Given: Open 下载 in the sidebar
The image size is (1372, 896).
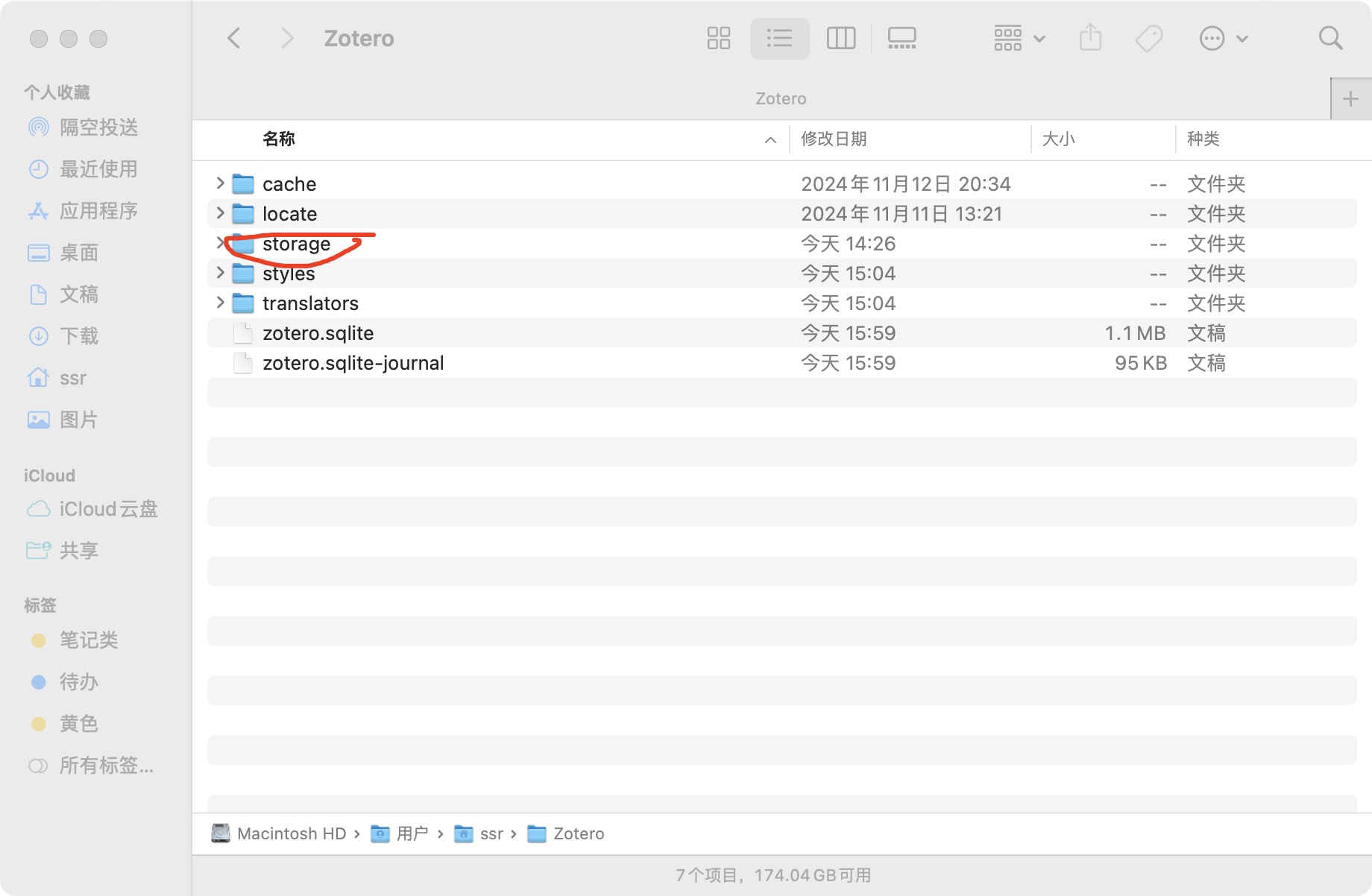Looking at the screenshot, I should pos(64,336).
